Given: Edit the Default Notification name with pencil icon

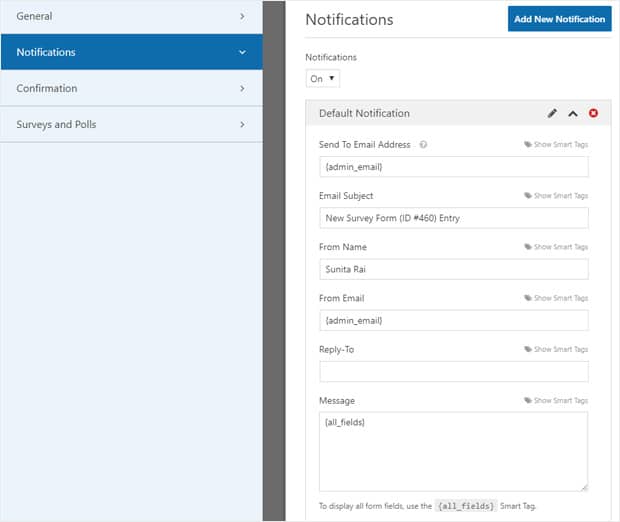Looking at the screenshot, I should (552, 113).
